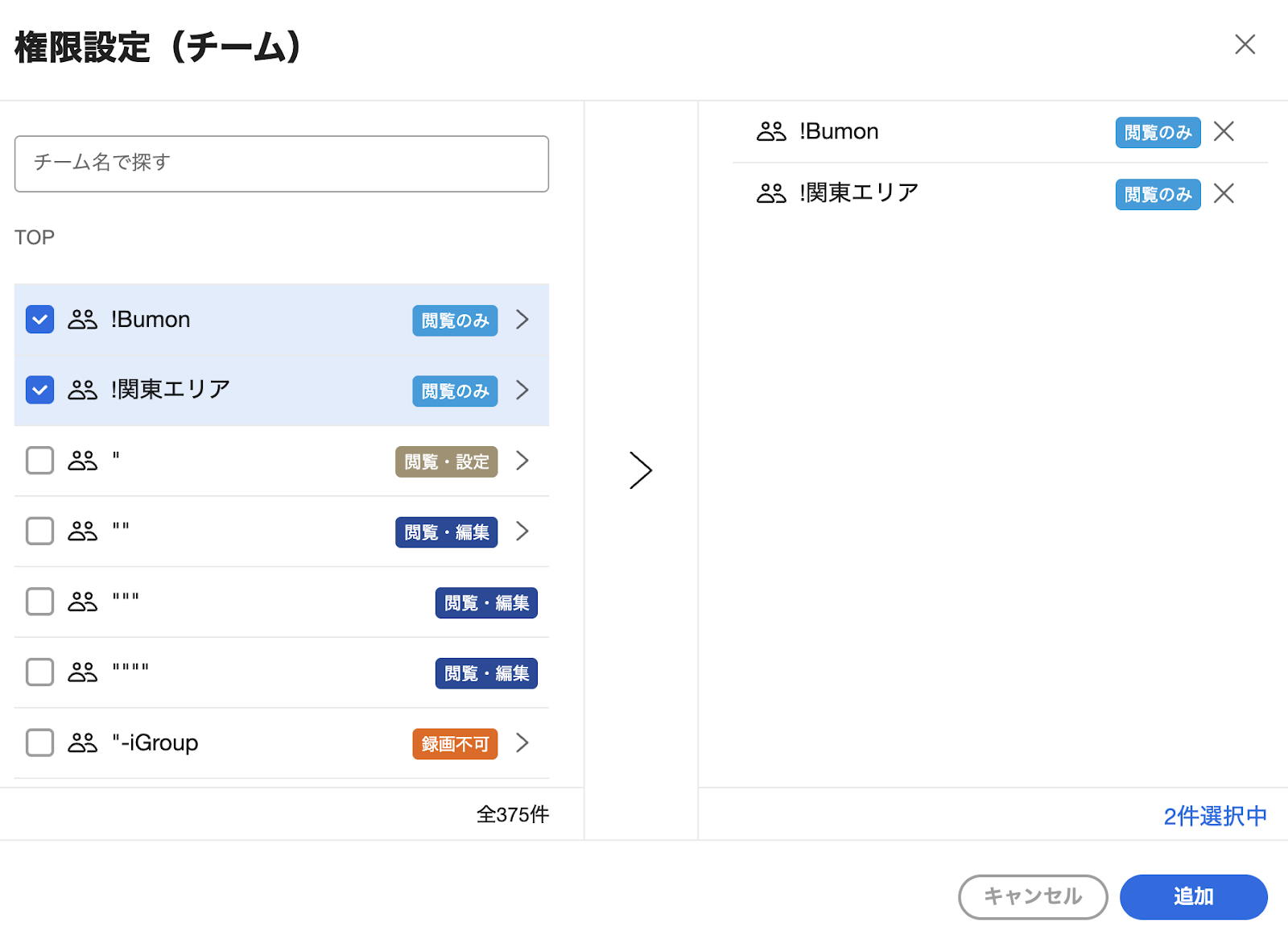
Task: Remove !Bumon from the selected list
Action: [x=1224, y=131]
